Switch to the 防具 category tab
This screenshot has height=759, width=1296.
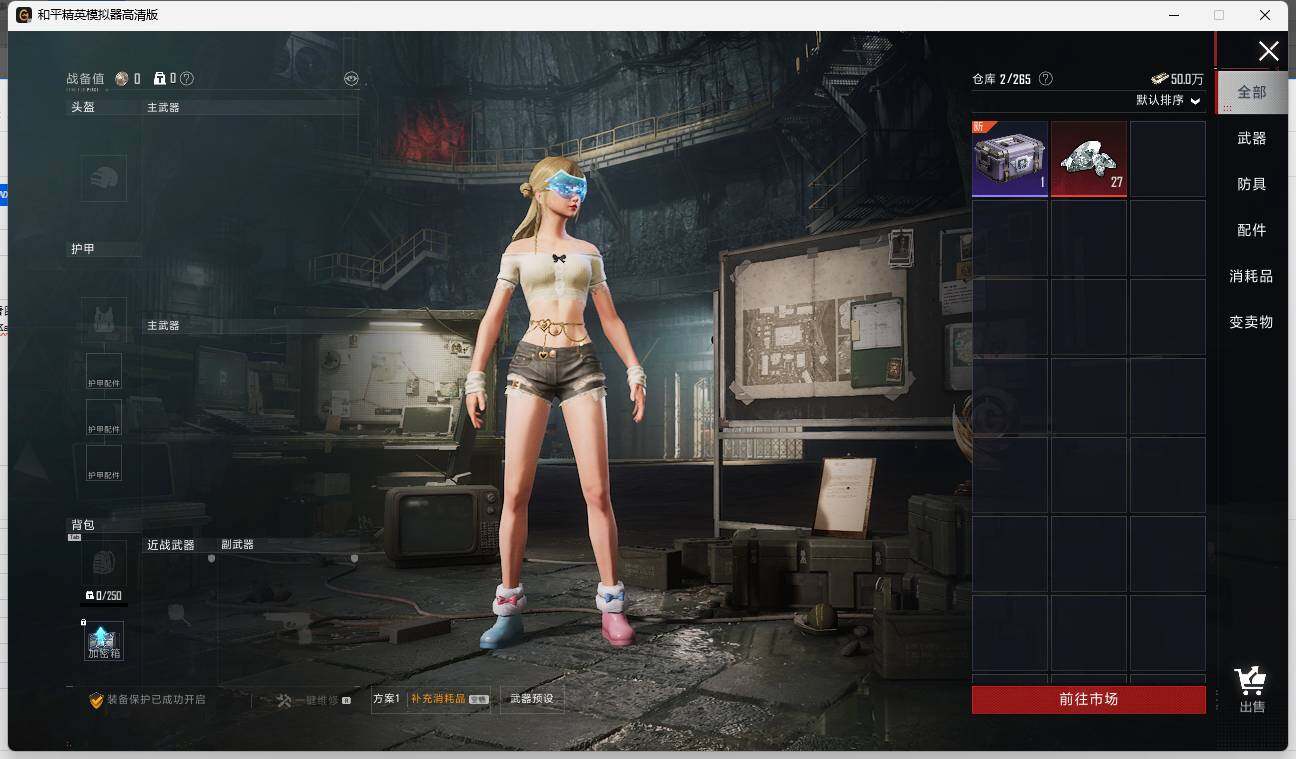[1251, 184]
